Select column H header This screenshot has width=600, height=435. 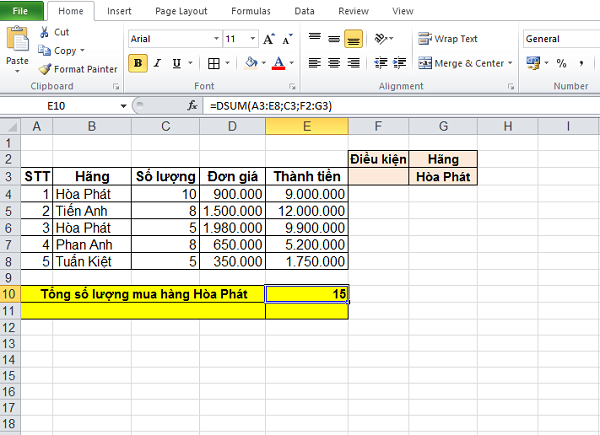tap(507, 126)
